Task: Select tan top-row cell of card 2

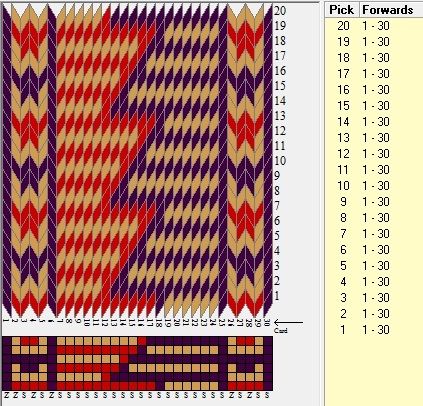Action: pyautogui.click(x=16, y=341)
